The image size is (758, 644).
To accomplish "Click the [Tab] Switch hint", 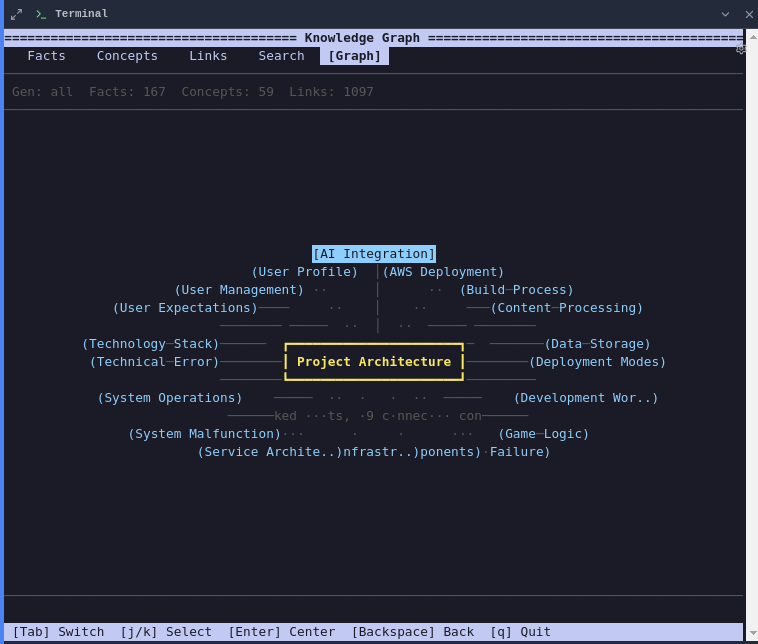I will point(58,632).
